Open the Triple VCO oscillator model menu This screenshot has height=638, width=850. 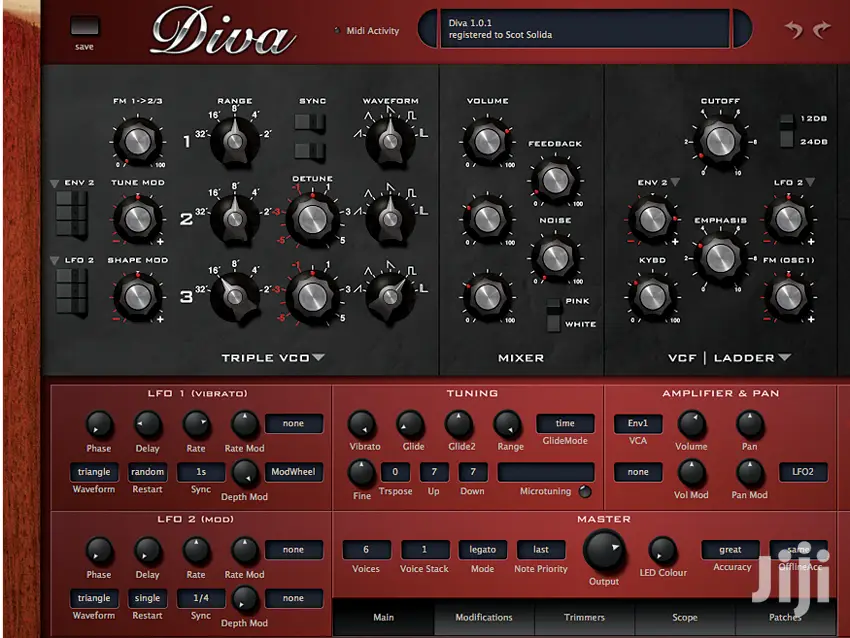coord(319,357)
